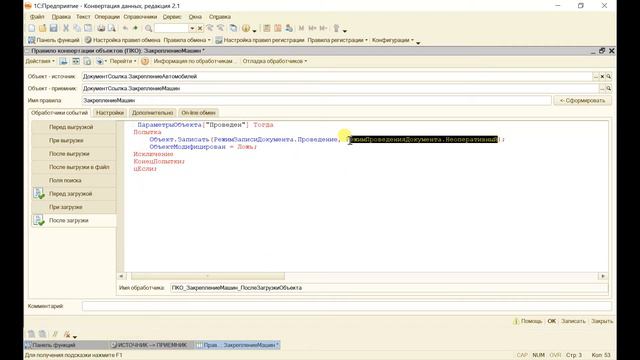Select the После выгрузки в файл handler

coord(74,167)
